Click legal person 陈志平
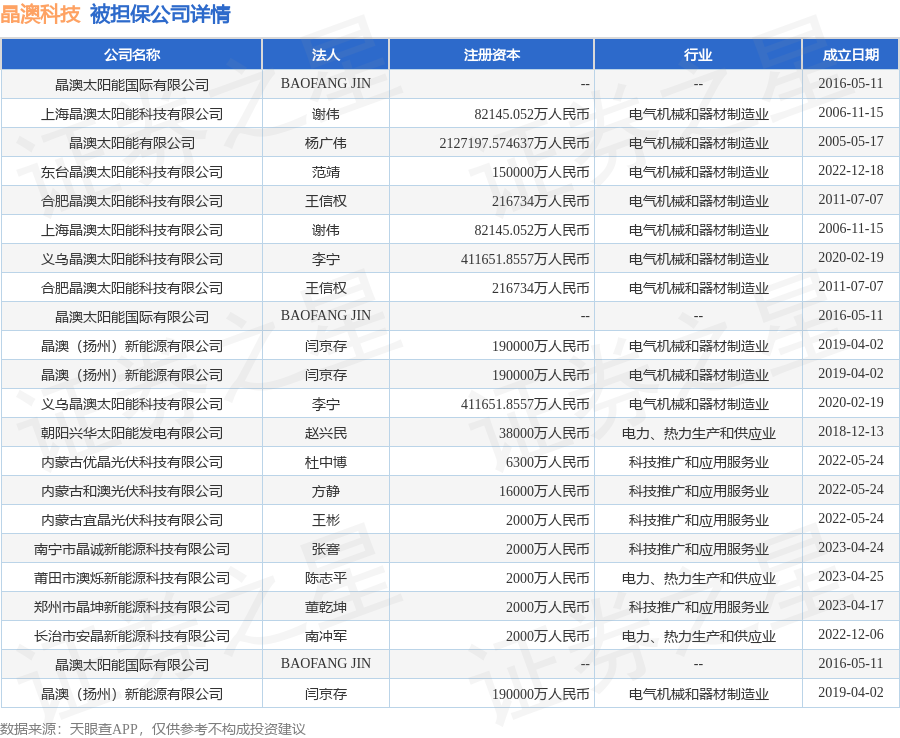Viewport: 900px width, 738px height. point(325,578)
